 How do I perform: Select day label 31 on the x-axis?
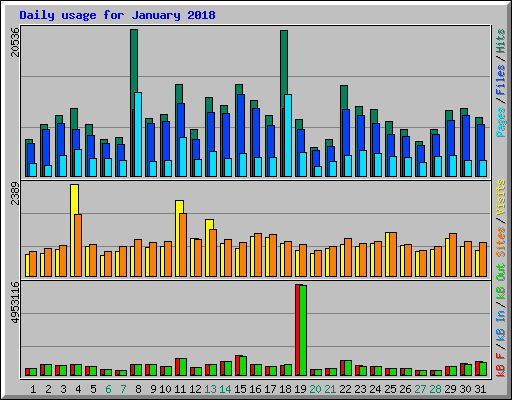(x=480, y=389)
